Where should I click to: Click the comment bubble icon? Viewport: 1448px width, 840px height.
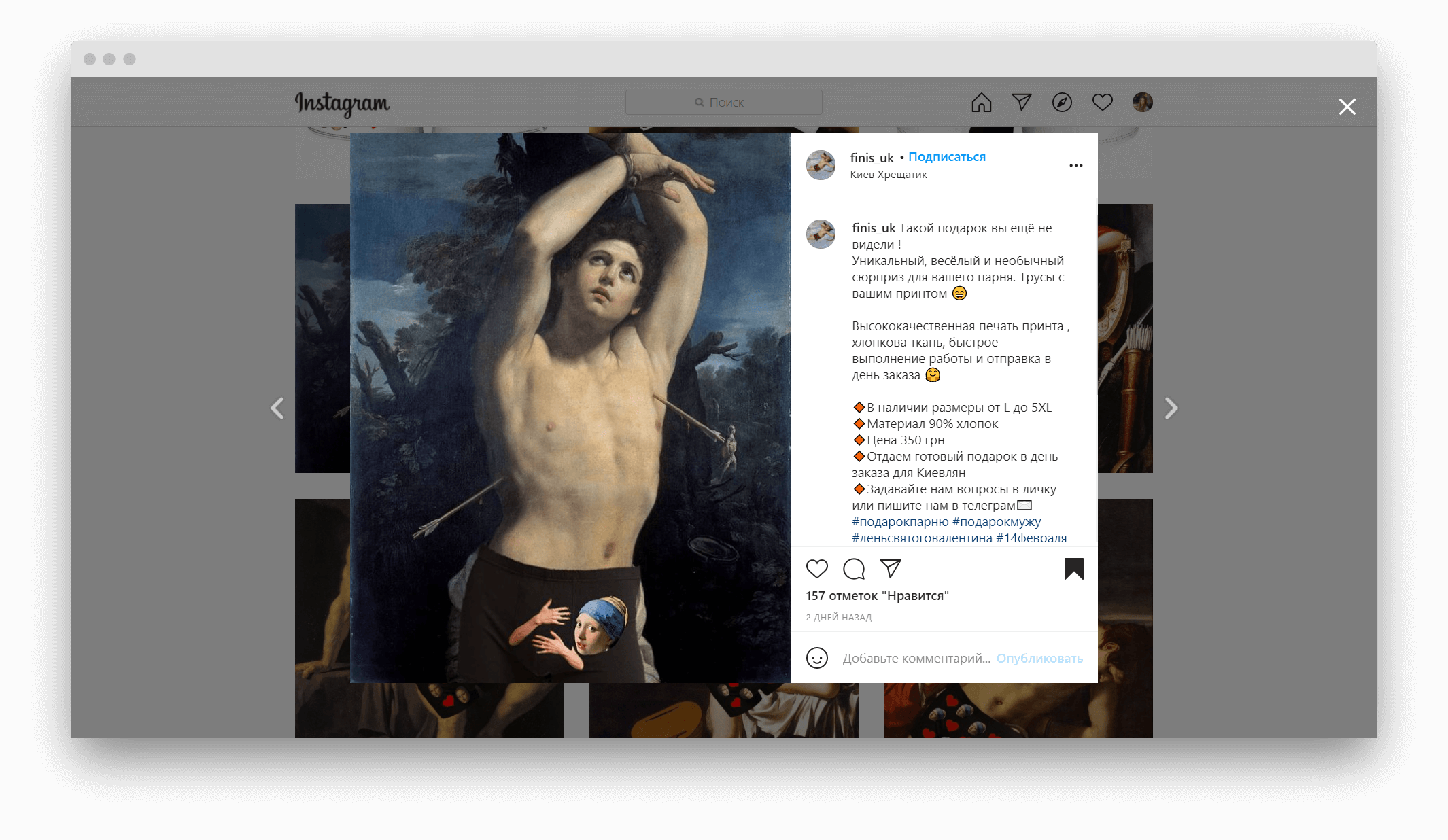tap(854, 569)
